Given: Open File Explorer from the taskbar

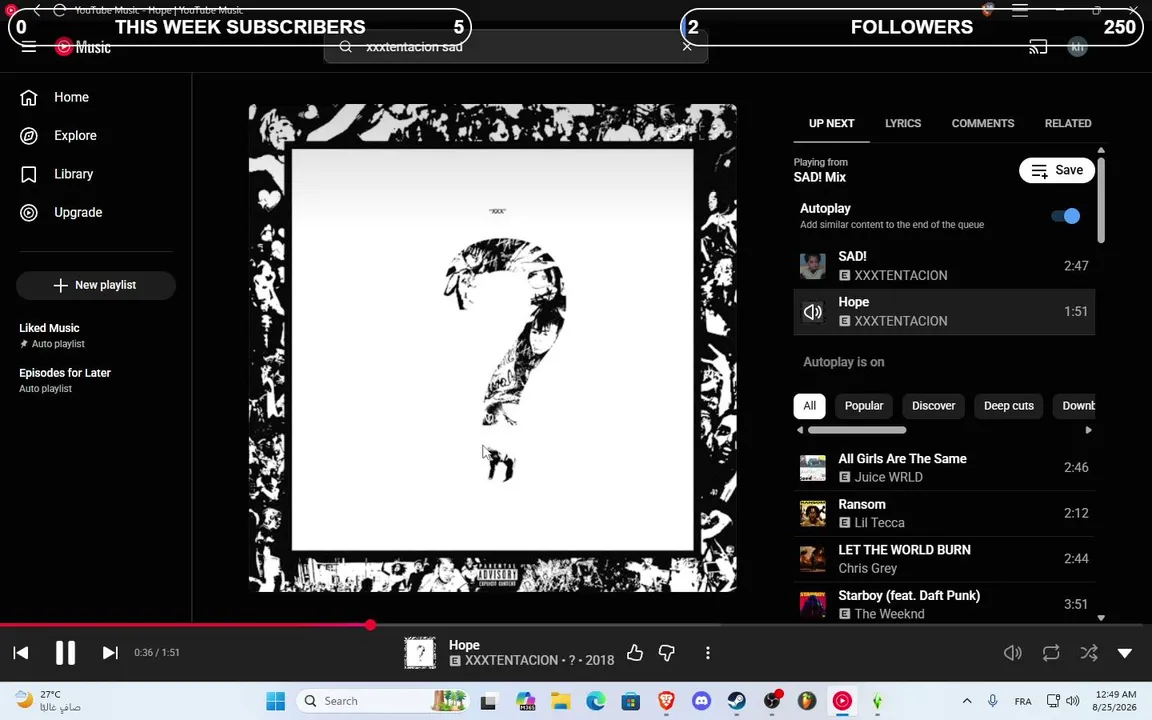Looking at the screenshot, I should 560,701.
